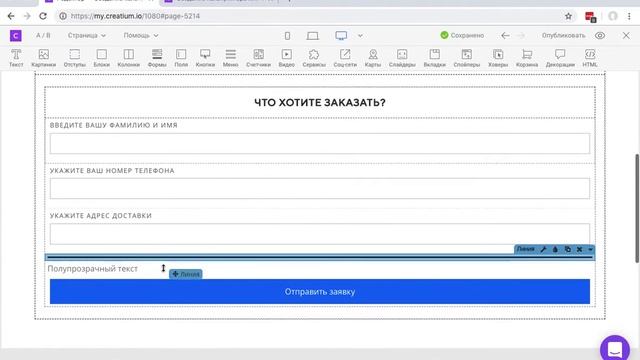The width and height of the screenshot is (640, 360).
Task: Delete the Линия element
Action: click(579, 249)
